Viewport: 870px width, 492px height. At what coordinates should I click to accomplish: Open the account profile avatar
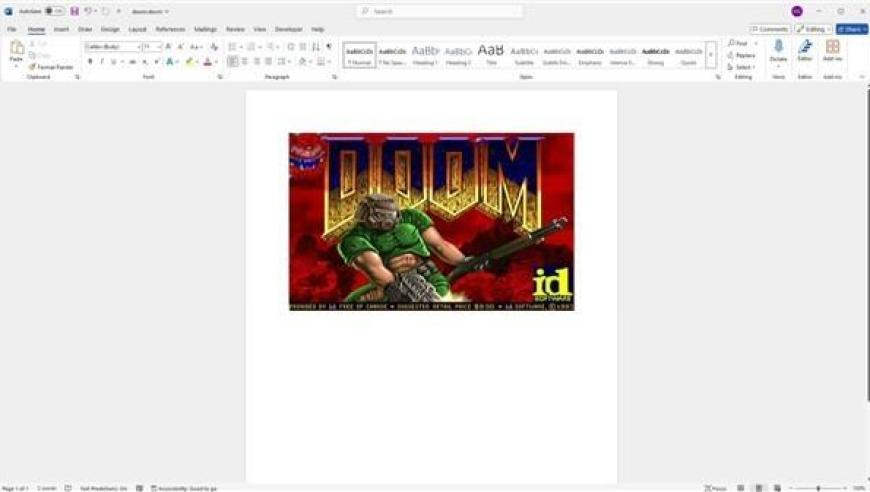[x=797, y=11]
